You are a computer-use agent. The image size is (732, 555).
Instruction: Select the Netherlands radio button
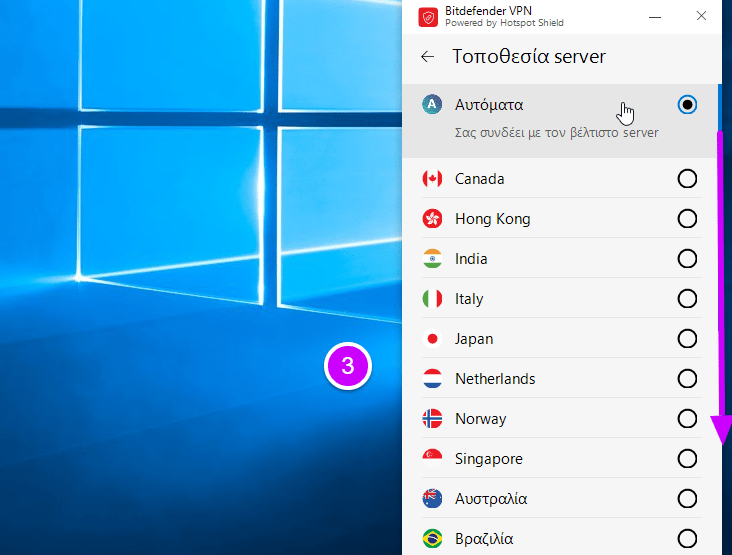(x=687, y=379)
